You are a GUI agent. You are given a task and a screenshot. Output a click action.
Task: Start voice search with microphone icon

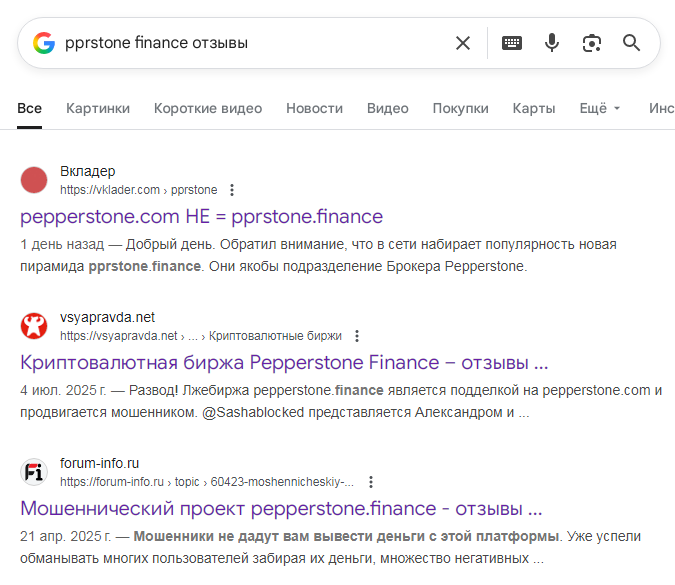[x=551, y=43]
